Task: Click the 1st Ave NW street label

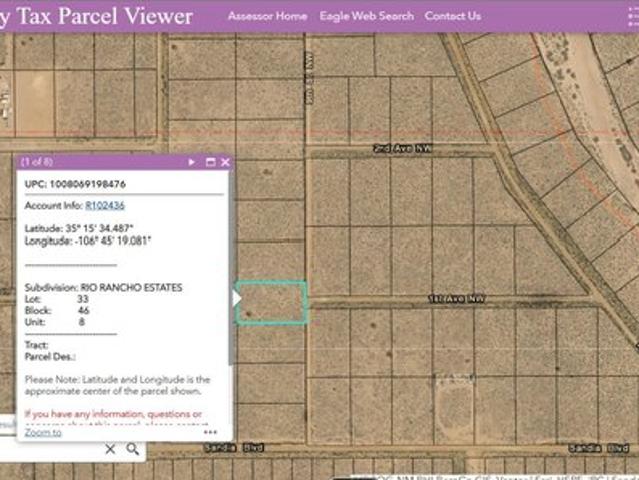Action: pyautogui.click(x=456, y=298)
